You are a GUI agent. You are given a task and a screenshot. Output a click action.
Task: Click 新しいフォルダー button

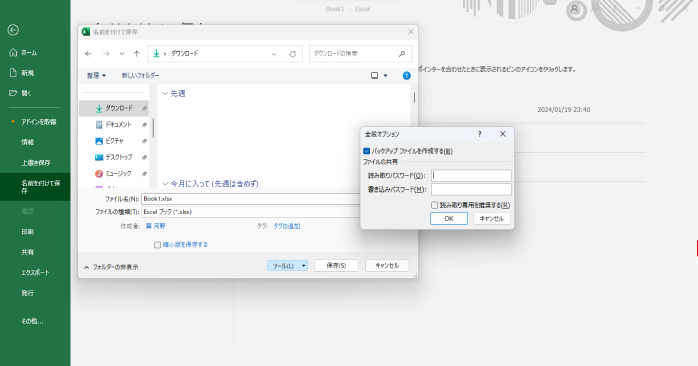point(140,76)
